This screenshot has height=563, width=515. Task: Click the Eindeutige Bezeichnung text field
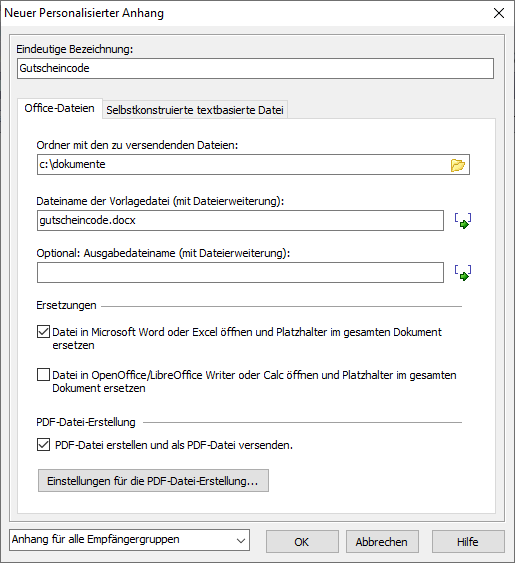coord(255,68)
